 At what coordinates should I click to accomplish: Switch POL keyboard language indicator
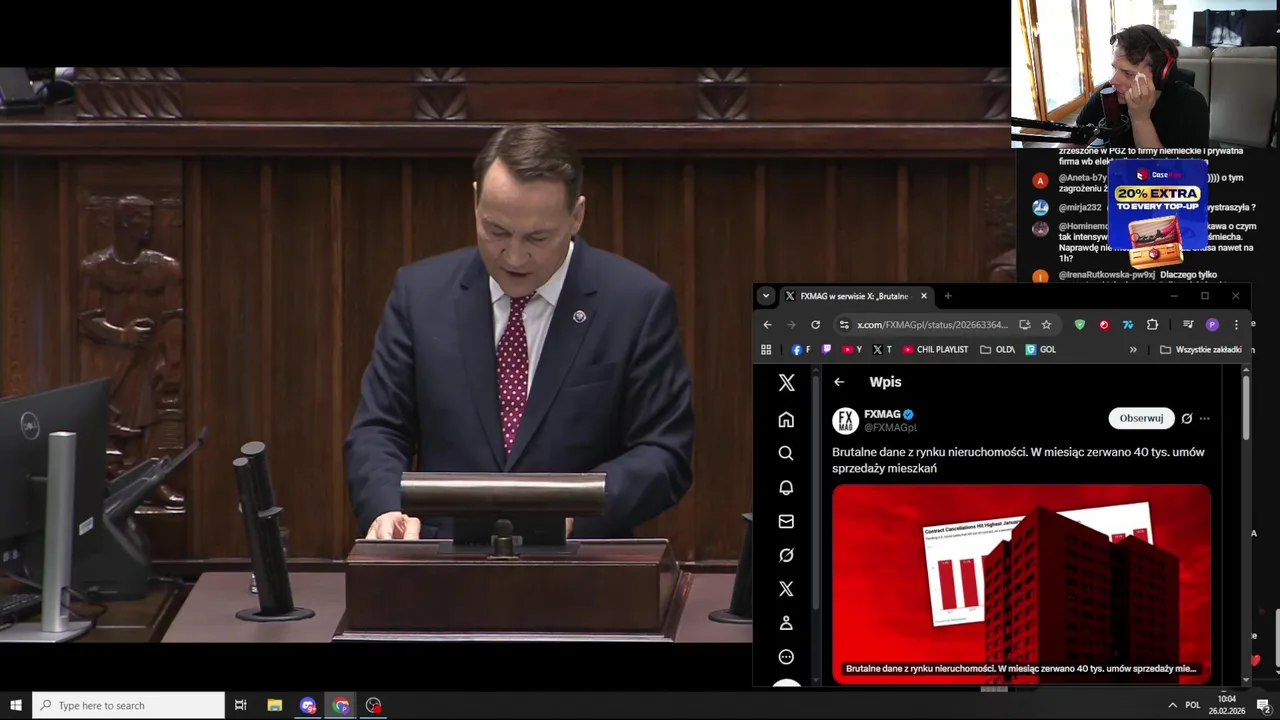1193,705
